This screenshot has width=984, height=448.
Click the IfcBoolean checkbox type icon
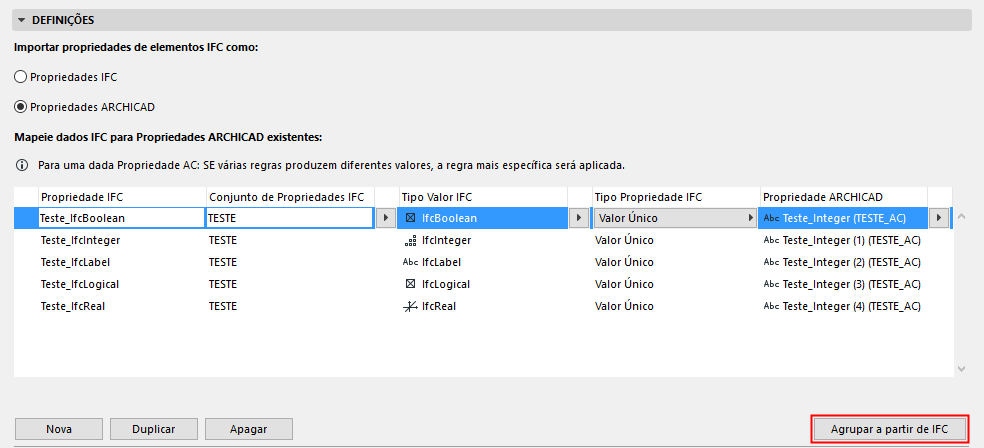(410, 218)
